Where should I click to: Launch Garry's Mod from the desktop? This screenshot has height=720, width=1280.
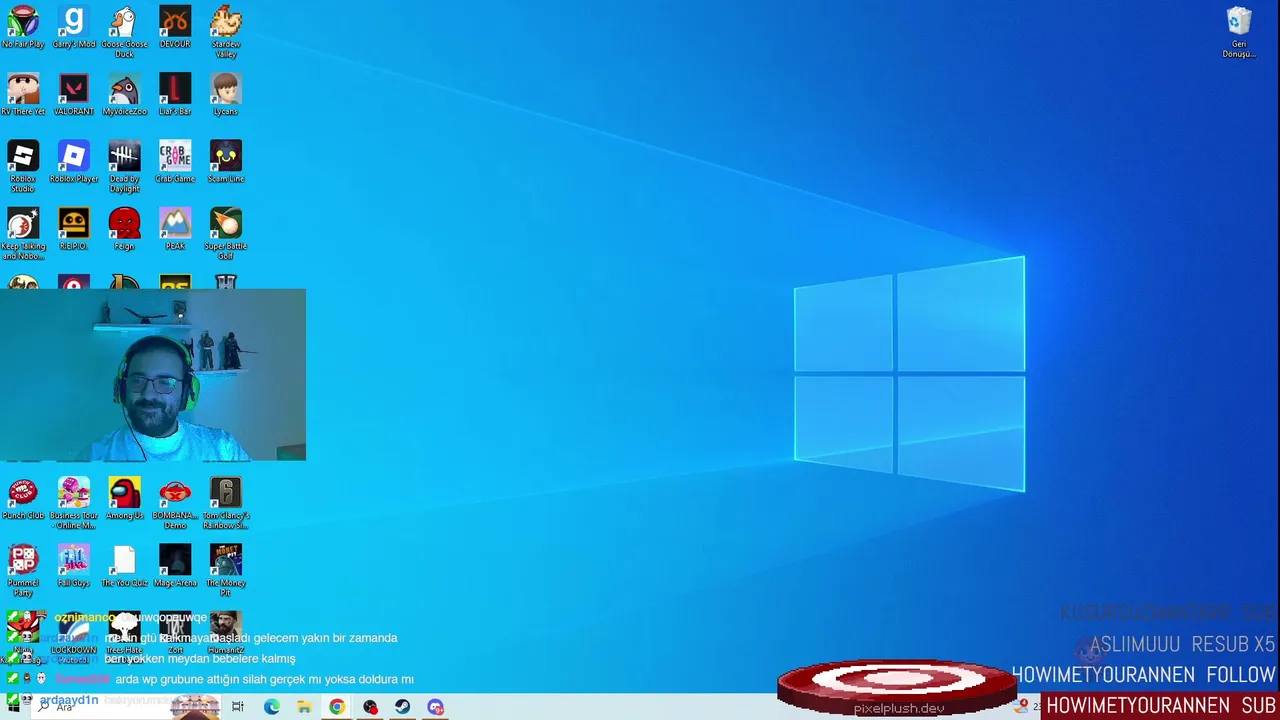[73, 27]
